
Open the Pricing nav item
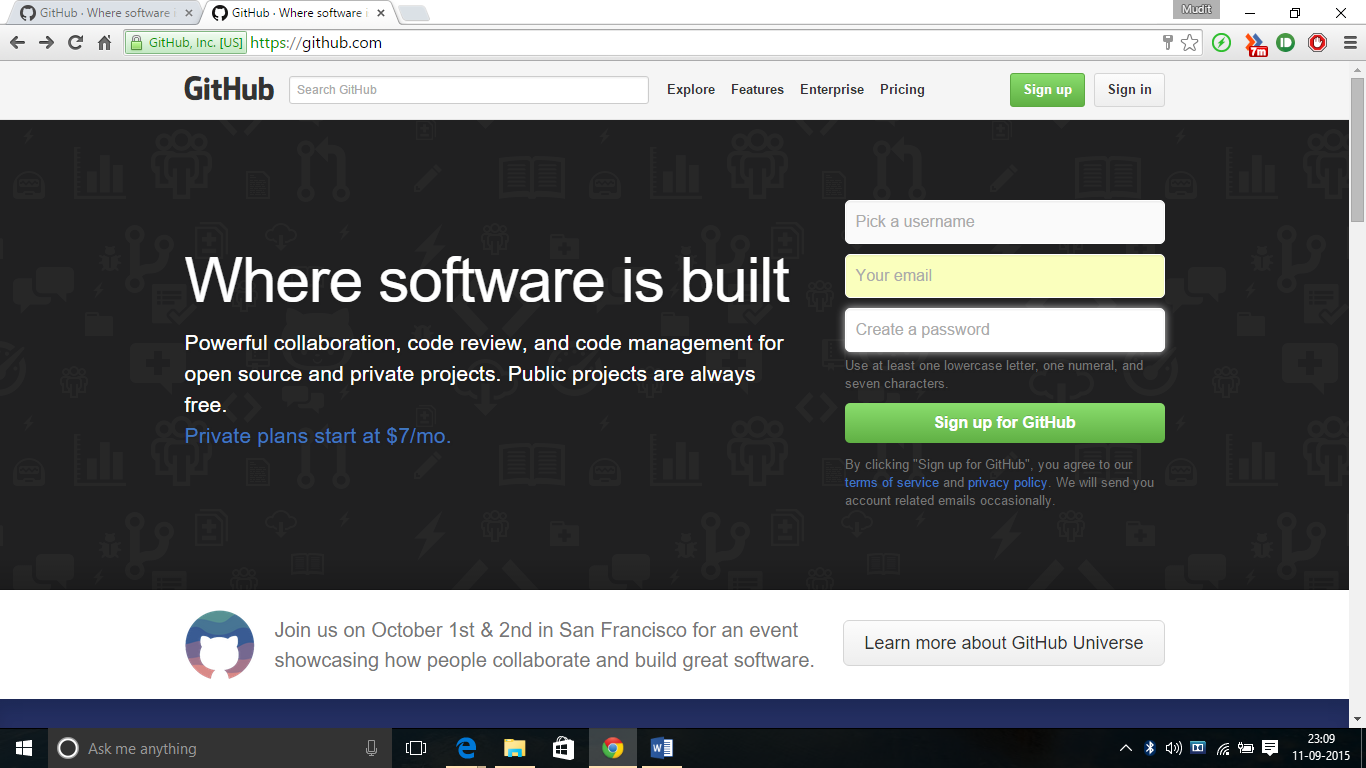[x=902, y=89]
